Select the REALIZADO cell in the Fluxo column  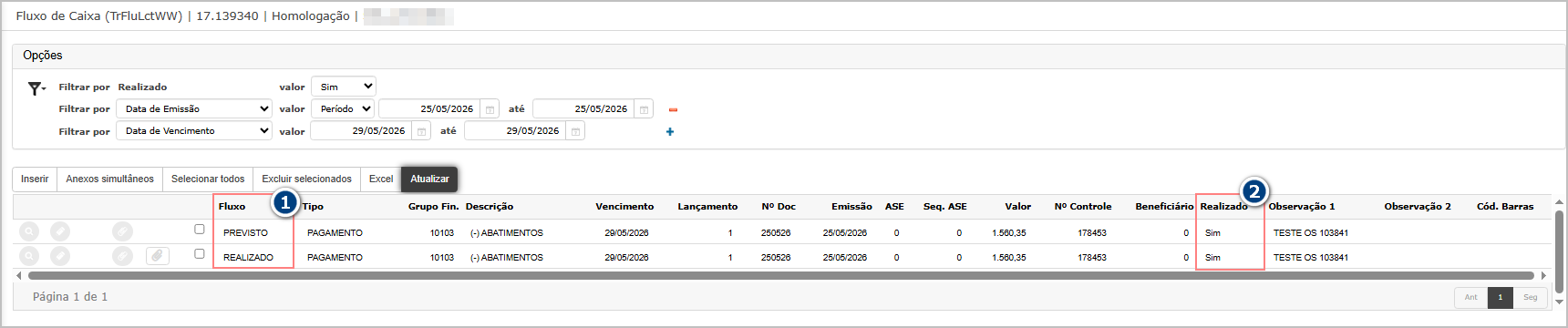click(x=248, y=258)
